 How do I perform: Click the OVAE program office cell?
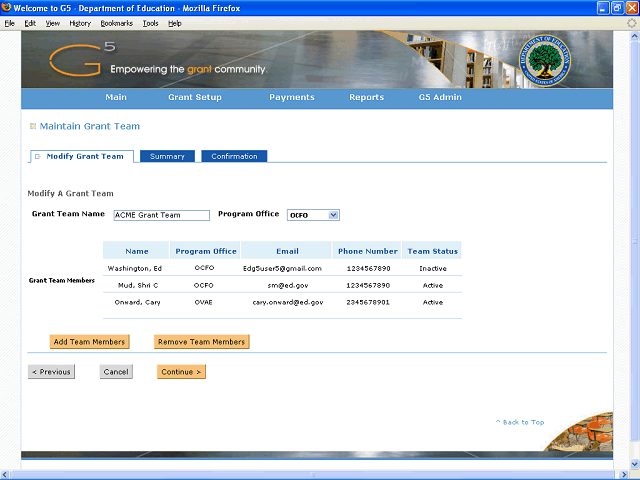[x=204, y=302]
